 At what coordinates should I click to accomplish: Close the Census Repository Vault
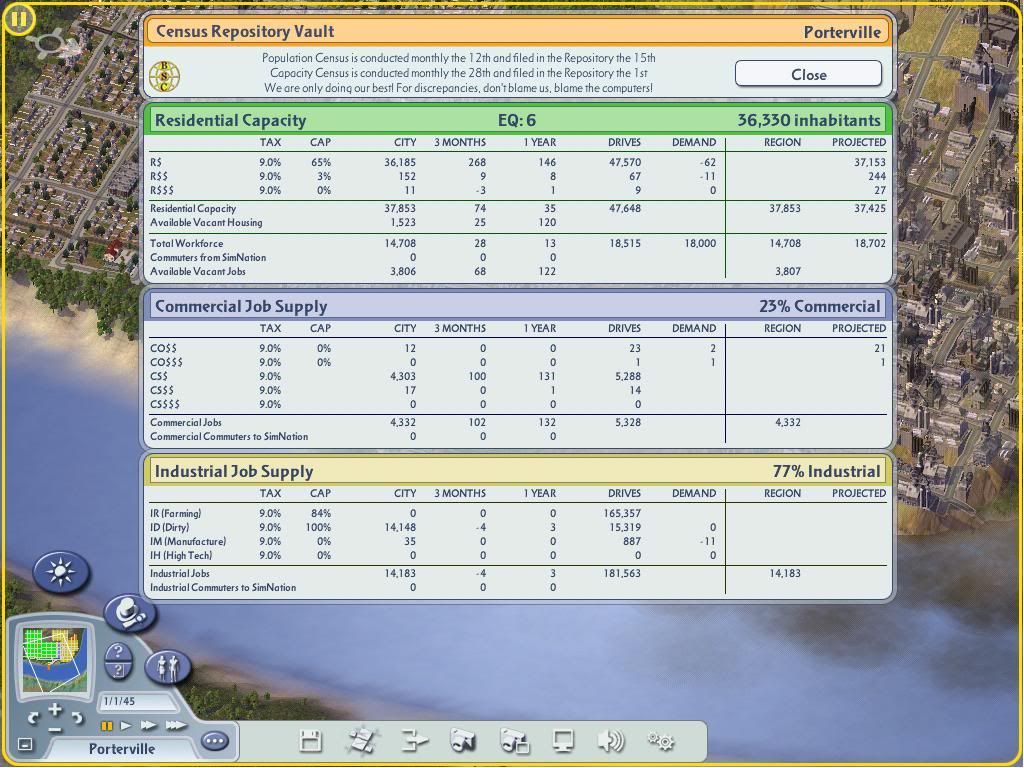808,74
